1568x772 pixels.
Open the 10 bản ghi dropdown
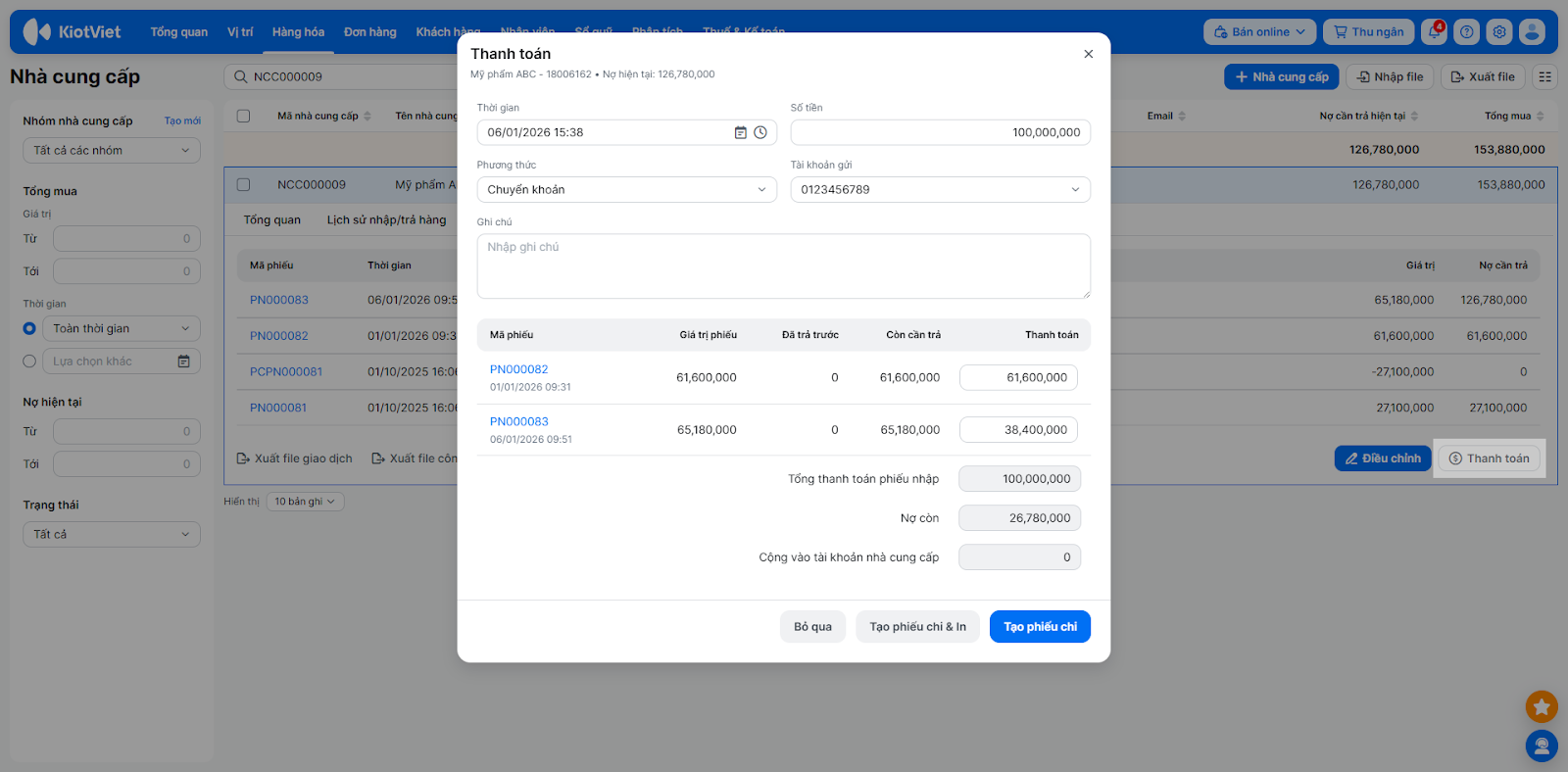305,502
